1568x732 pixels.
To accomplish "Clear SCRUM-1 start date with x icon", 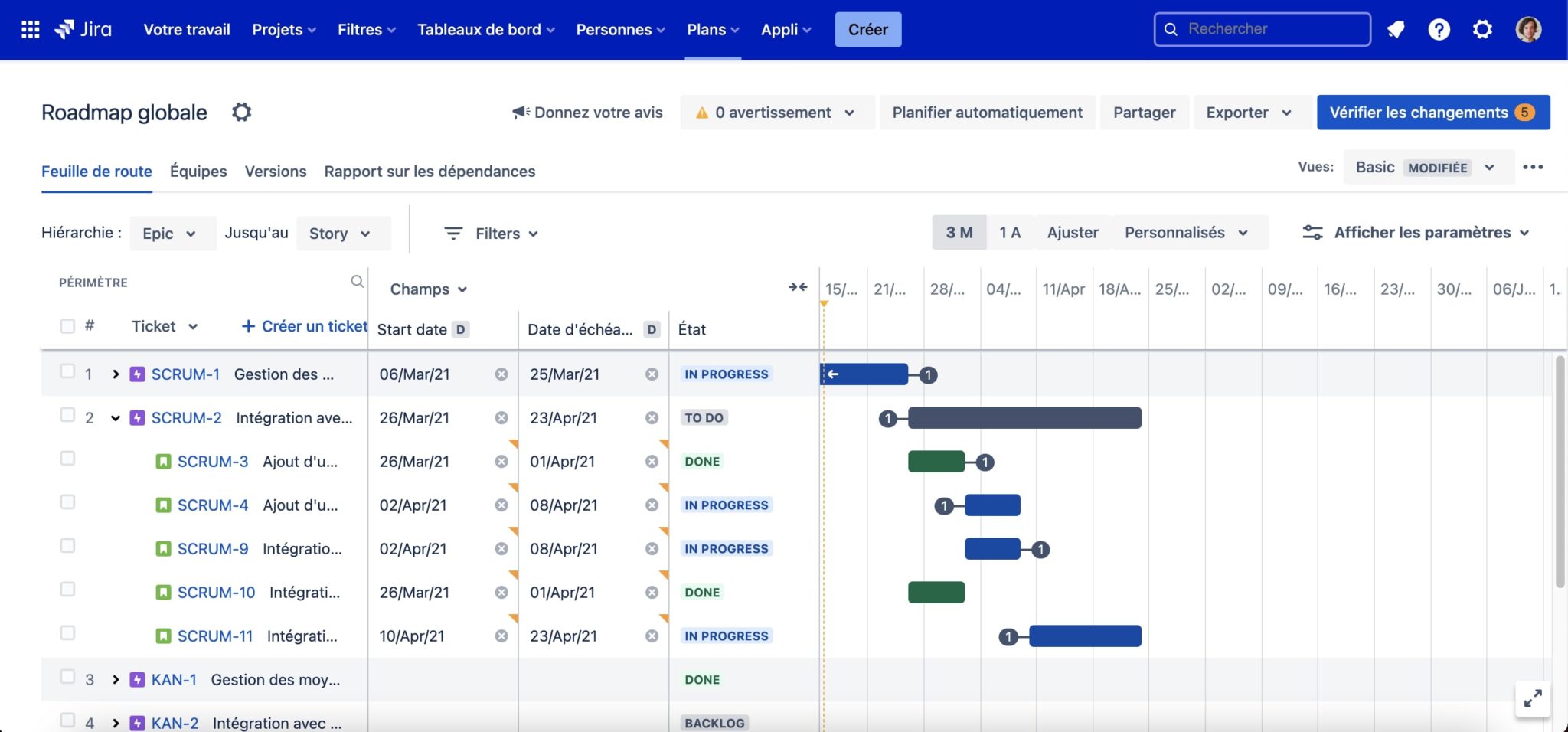I will 501,374.
